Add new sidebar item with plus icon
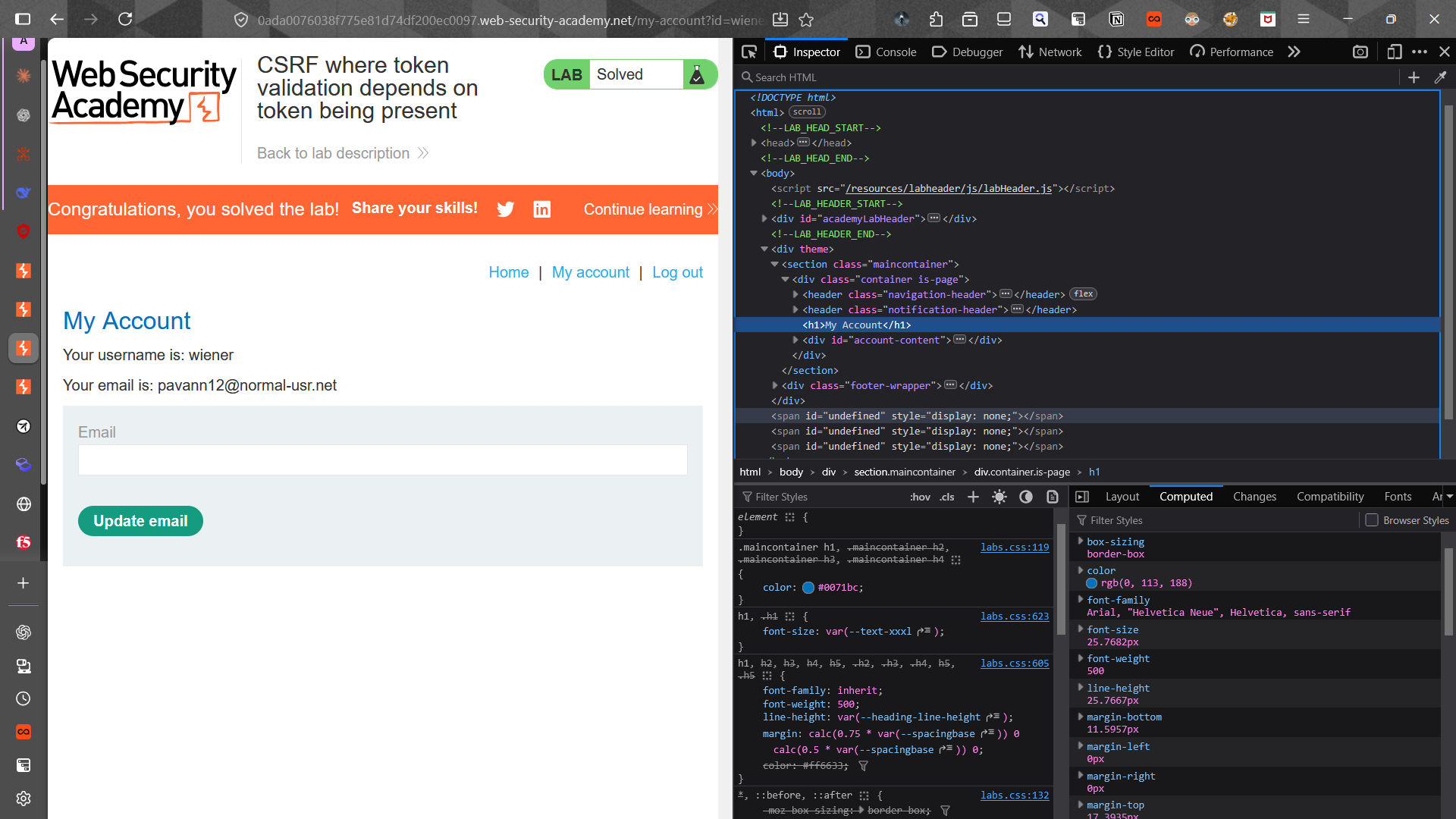Viewport: 1456px width, 819px height. (24, 582)
